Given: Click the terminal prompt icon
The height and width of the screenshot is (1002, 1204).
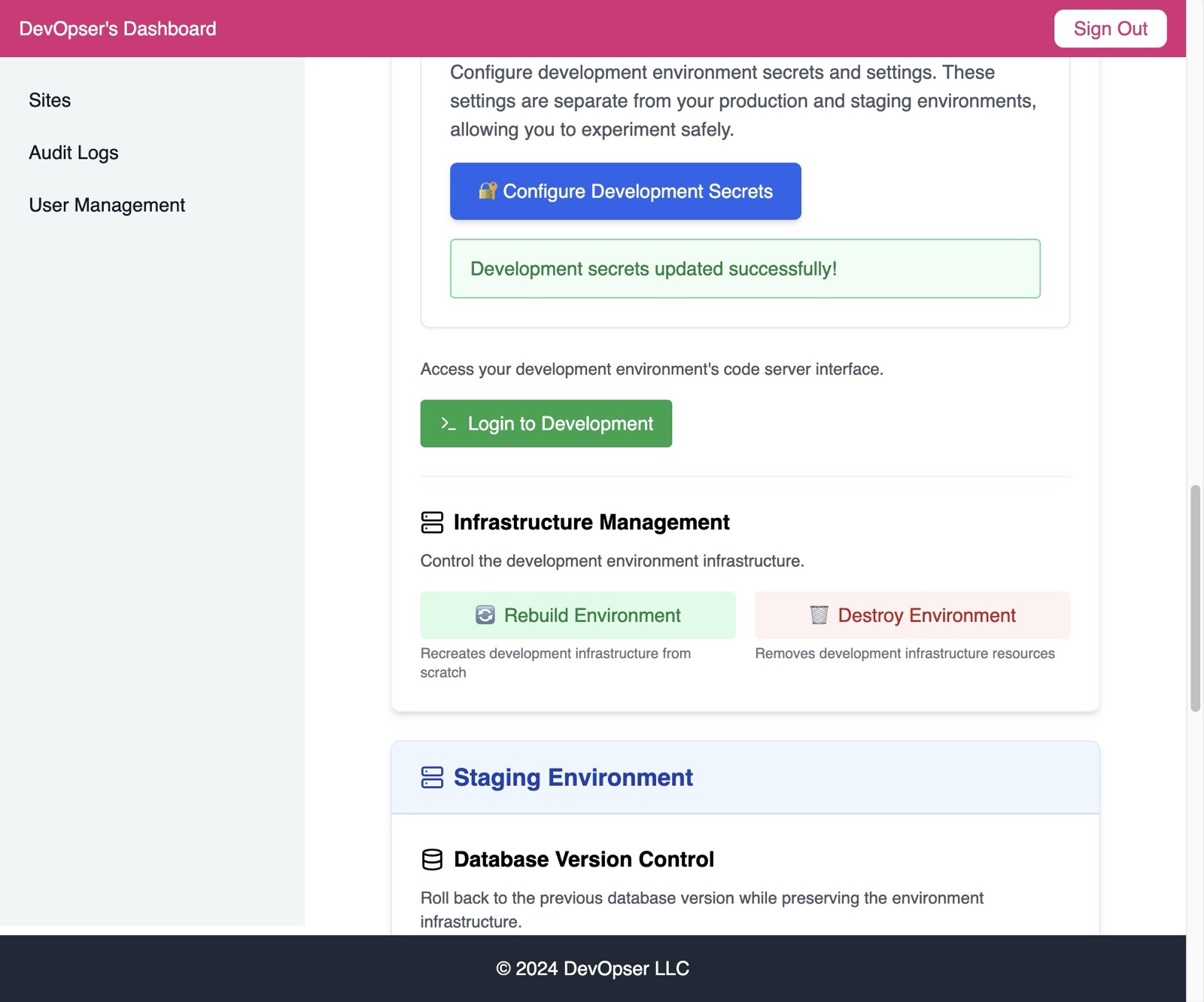Looking at the screenshot, I should 448,424.
